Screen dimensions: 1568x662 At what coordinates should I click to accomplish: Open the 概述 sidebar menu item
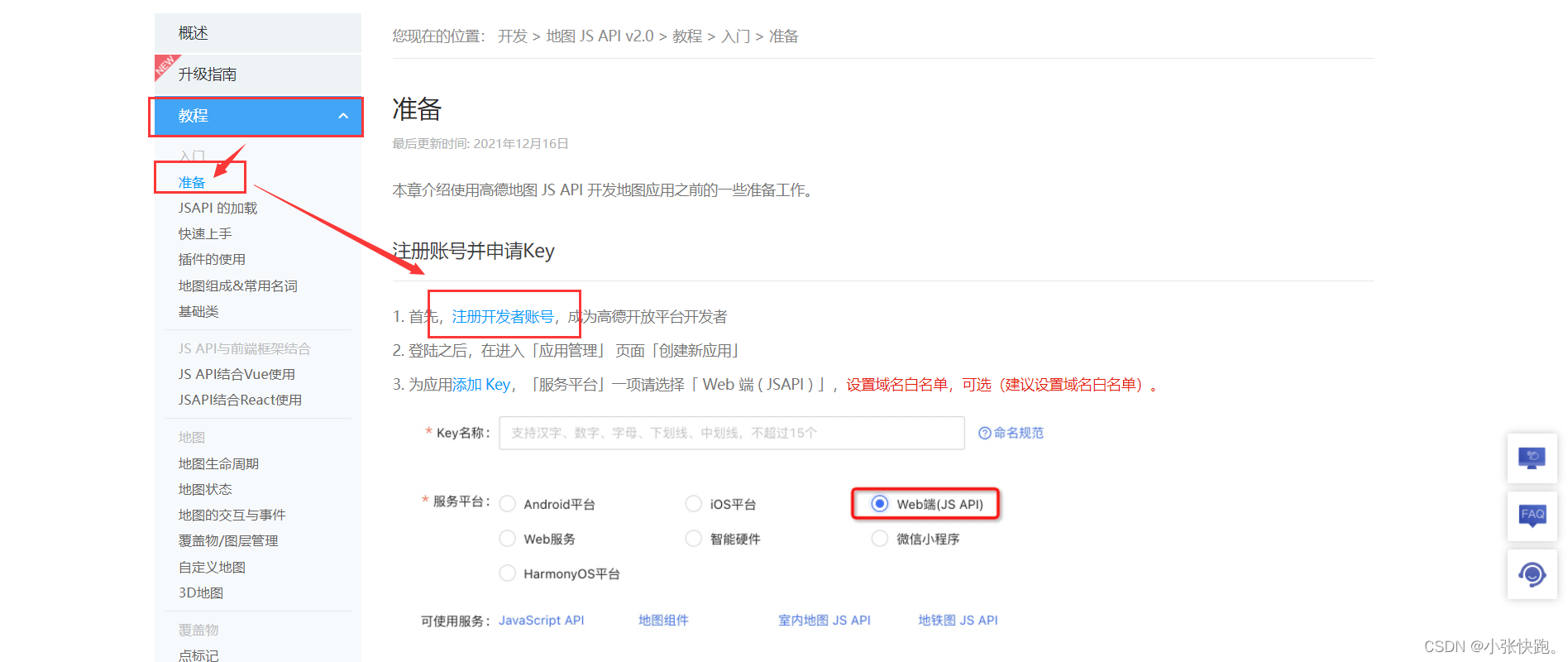(x=258, y=33)
